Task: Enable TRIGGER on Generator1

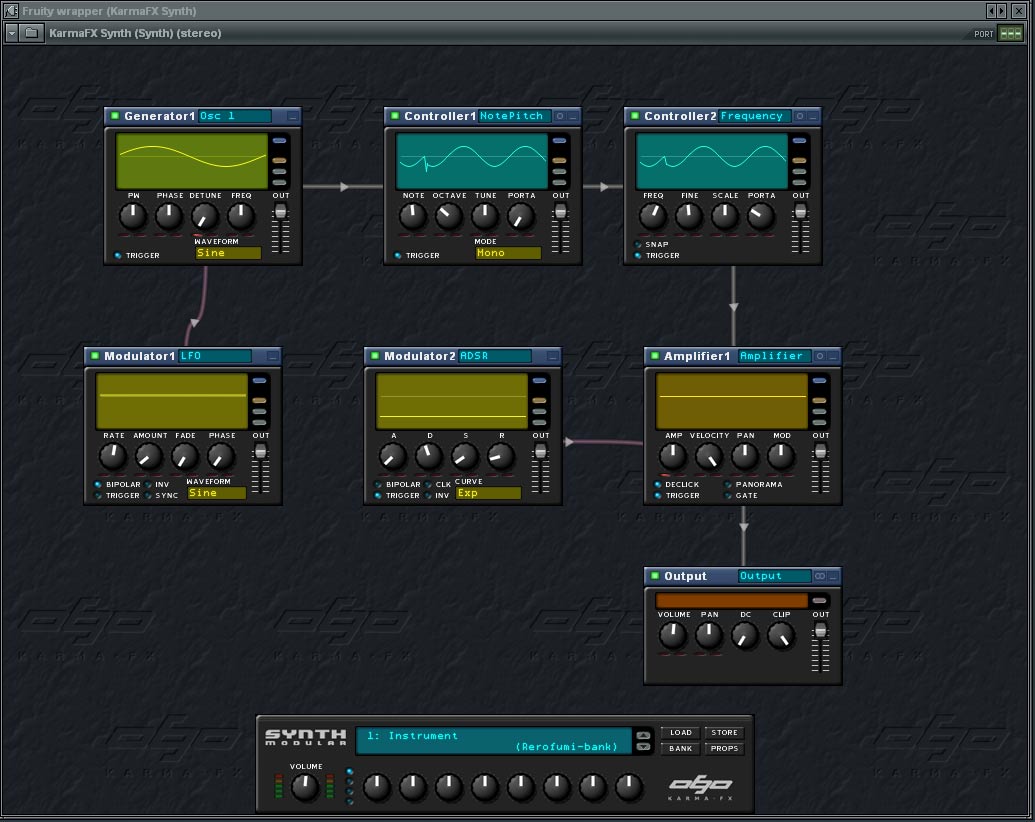Action: coord(118,256)
